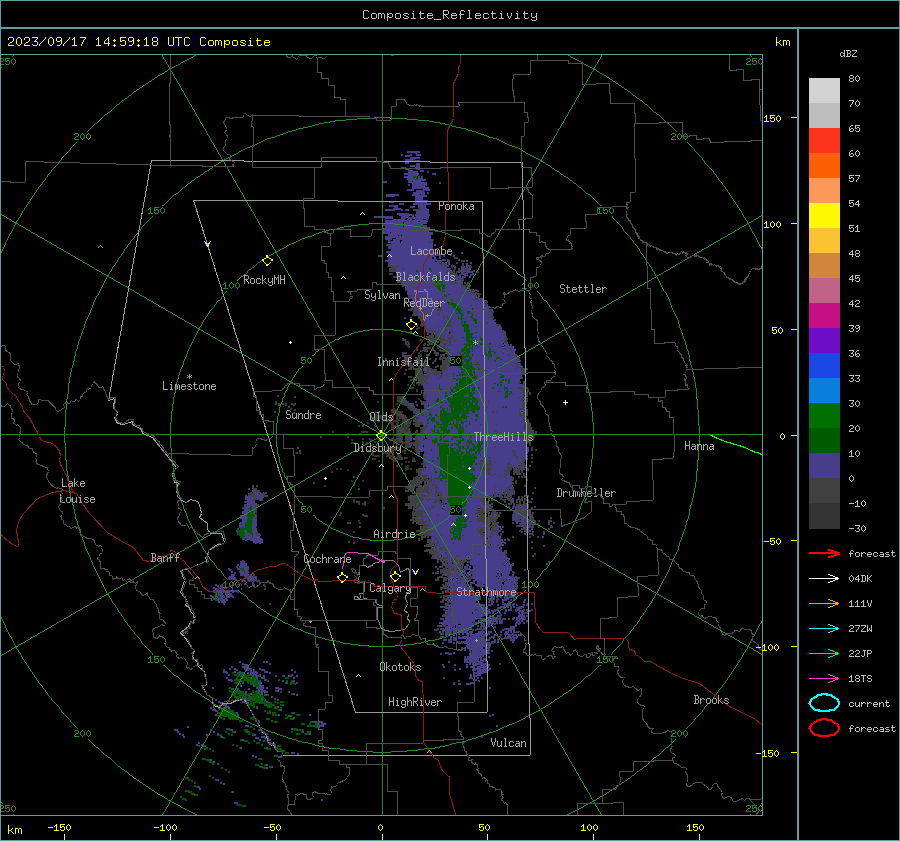Viewport: 900px width, 841px height.
Task: Select the bright yellow swatch below 54 dBZ
Action: point(824,215)
